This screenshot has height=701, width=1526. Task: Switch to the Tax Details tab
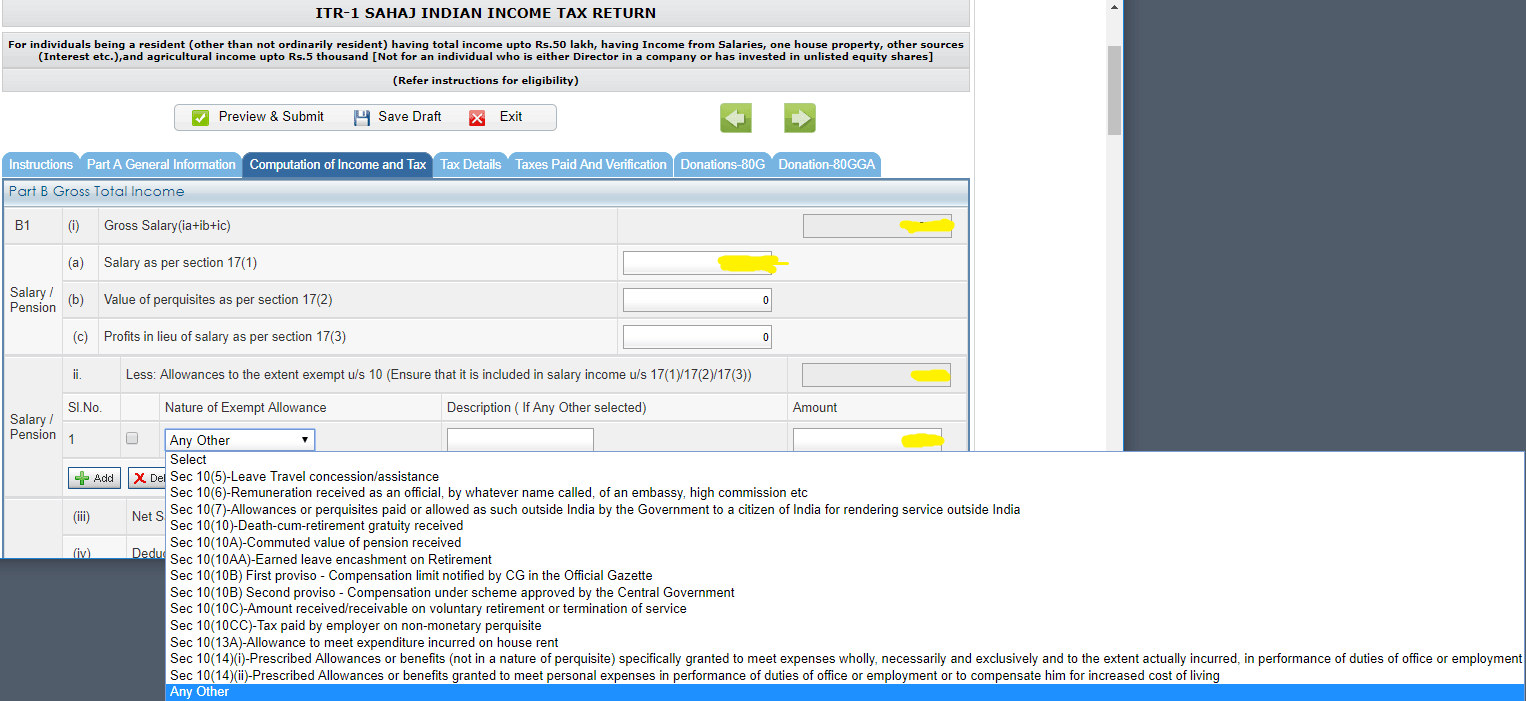pyautogui.click(x=470, y=164)
